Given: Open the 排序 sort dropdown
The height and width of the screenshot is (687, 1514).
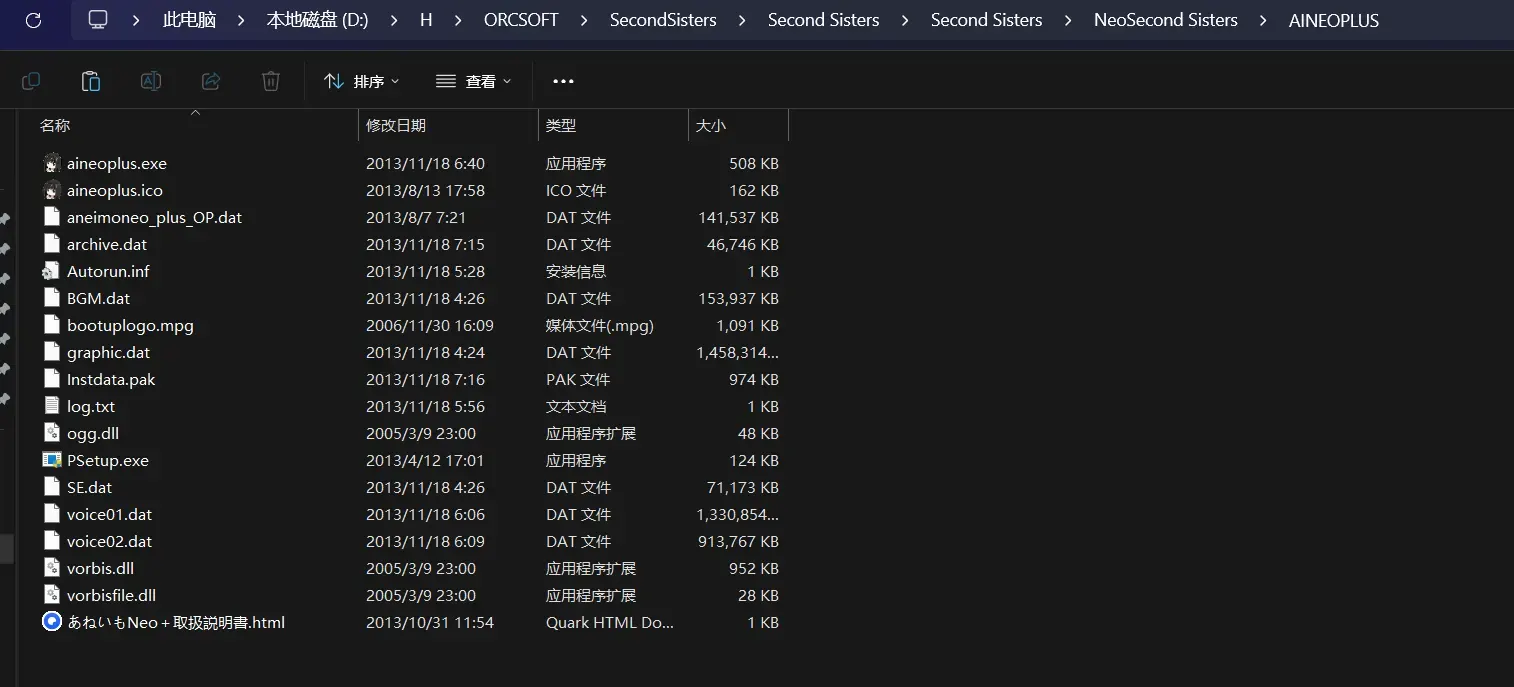Looking at the screenshot, I should [362, 81].
